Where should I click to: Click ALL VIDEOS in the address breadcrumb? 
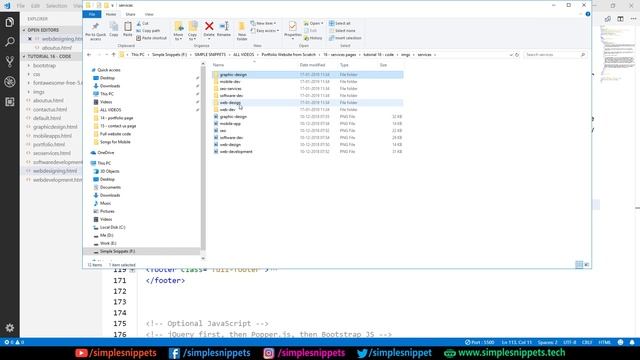point(244,55)
